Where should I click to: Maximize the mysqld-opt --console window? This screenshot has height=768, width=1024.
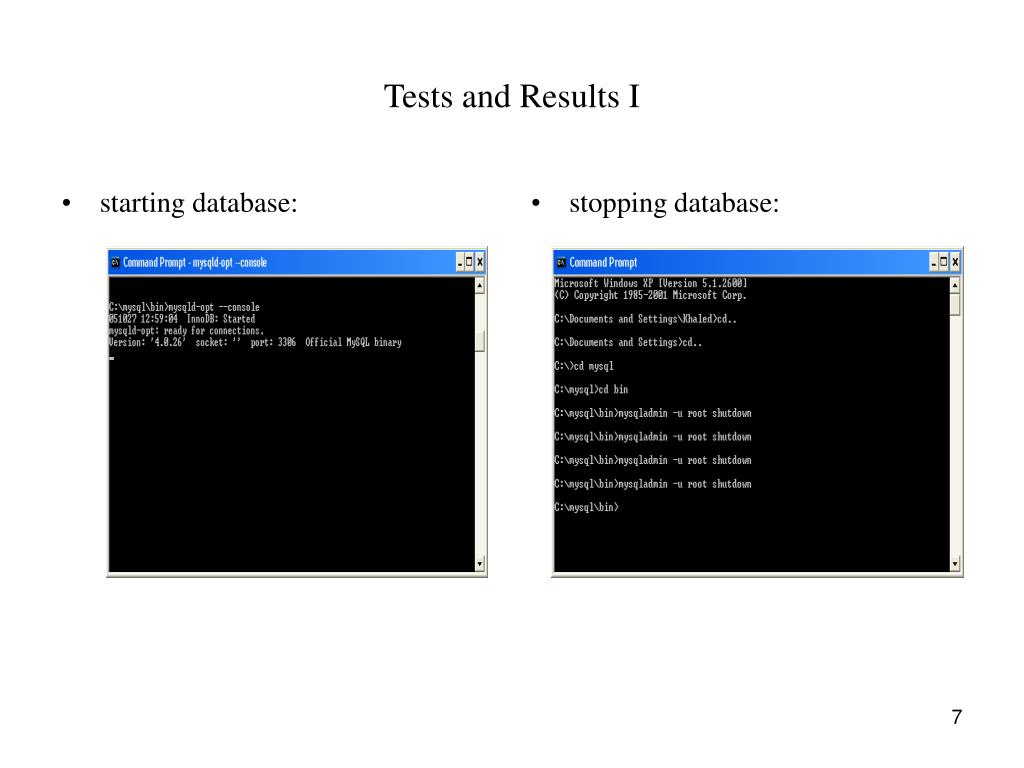pos(469,263)
